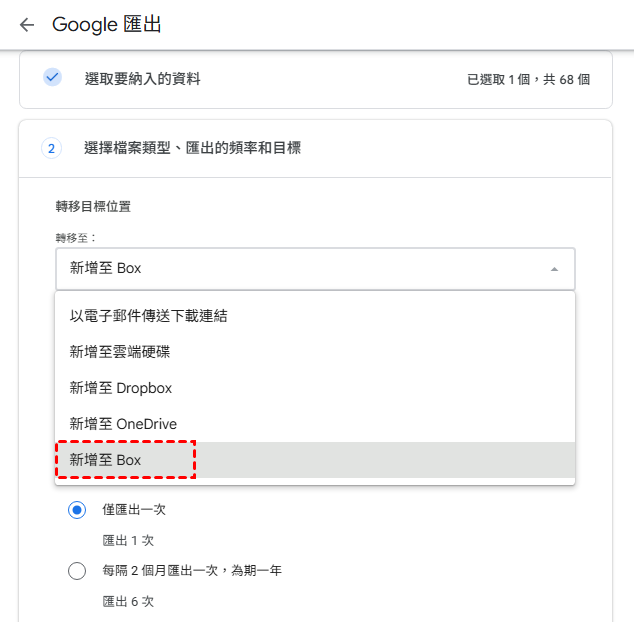This screenshot has width=634, height=622.
Task: Click the 選擇檔案類型、匯出的頻率和目標 header
Action: [193, 148]
